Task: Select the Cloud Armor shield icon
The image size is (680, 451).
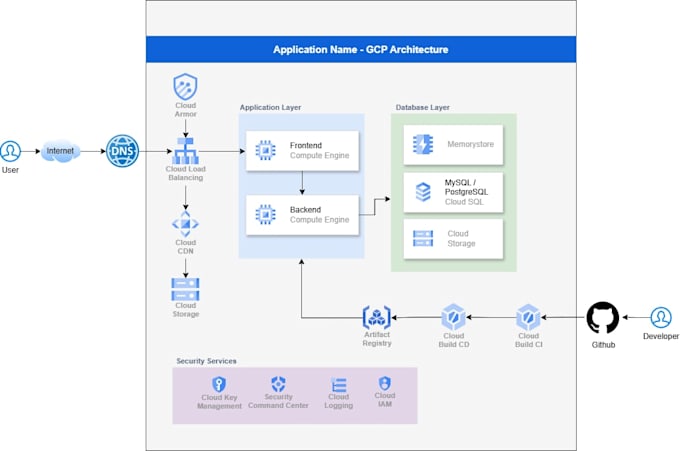Action: click(185, 86)
